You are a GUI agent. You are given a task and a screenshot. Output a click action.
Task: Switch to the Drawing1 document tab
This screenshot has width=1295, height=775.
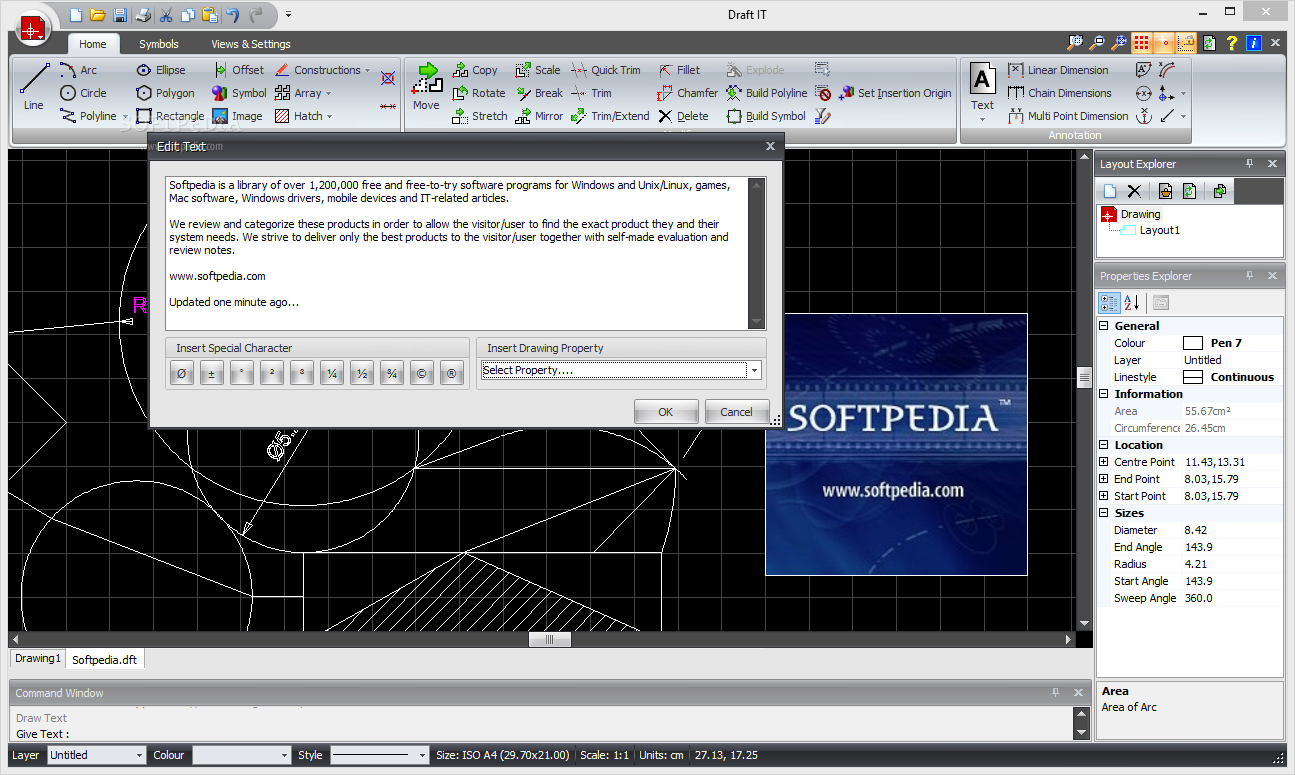(37, 659)
